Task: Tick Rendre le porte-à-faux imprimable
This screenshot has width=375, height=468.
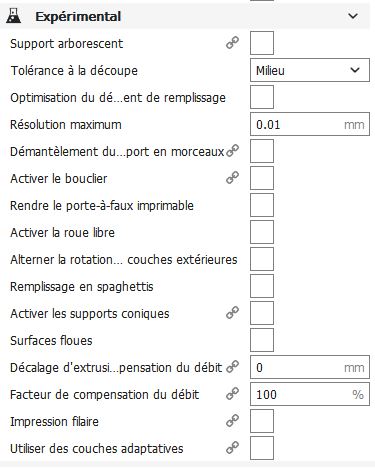Action: pyautogui.click(x=262, y=205)
